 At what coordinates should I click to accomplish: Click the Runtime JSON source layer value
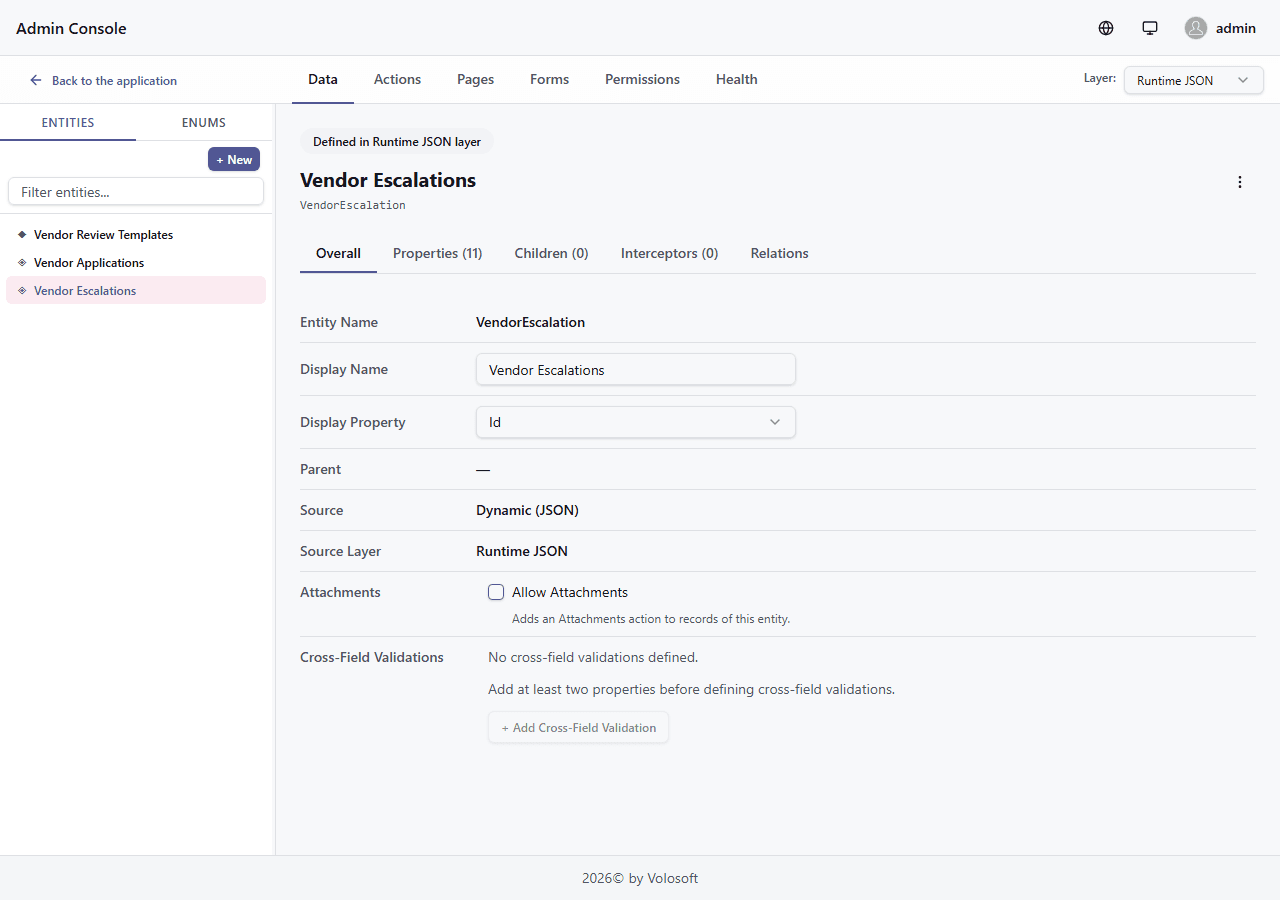(522, 551)
